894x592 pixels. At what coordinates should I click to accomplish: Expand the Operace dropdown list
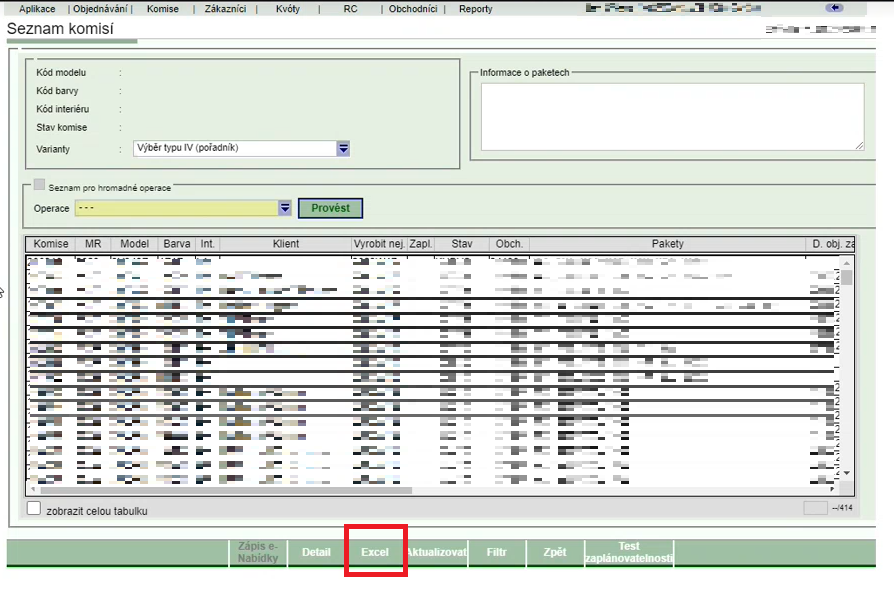[x=284, y=208]
